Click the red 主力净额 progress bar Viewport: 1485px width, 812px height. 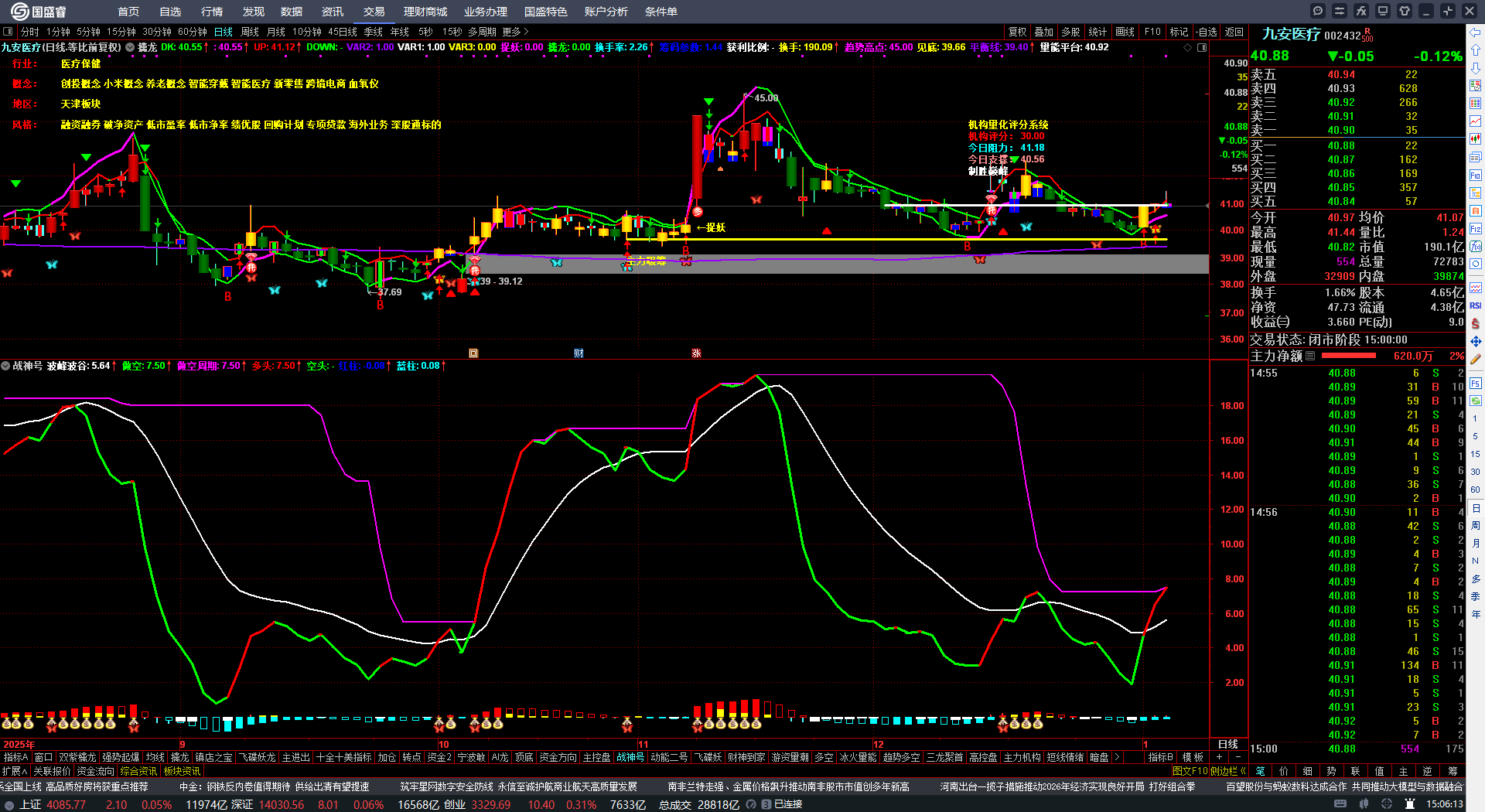1349,356
